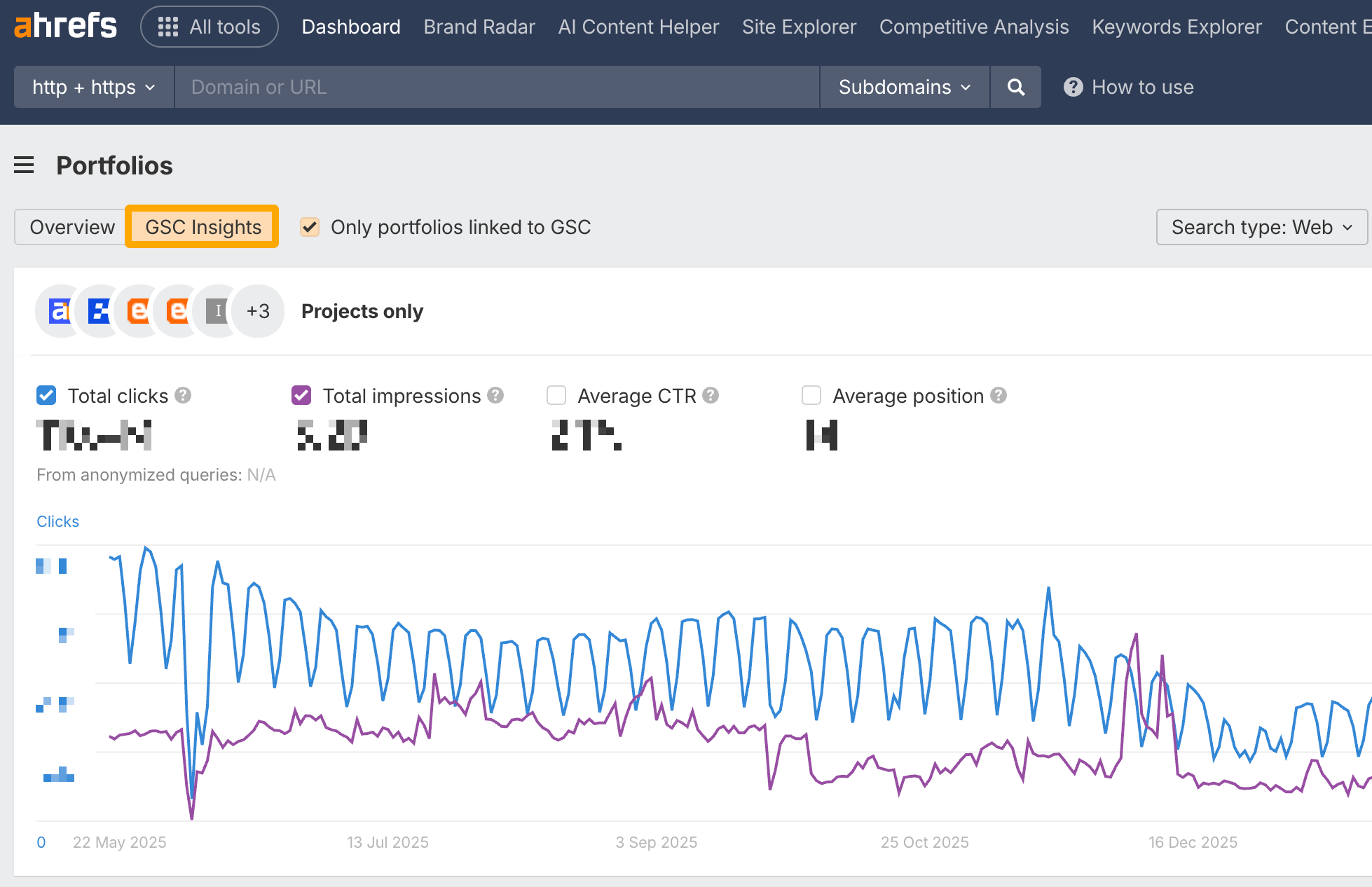Click the Clicks axis label
Screen dimensions: 1372x887
tap(57, 521)
